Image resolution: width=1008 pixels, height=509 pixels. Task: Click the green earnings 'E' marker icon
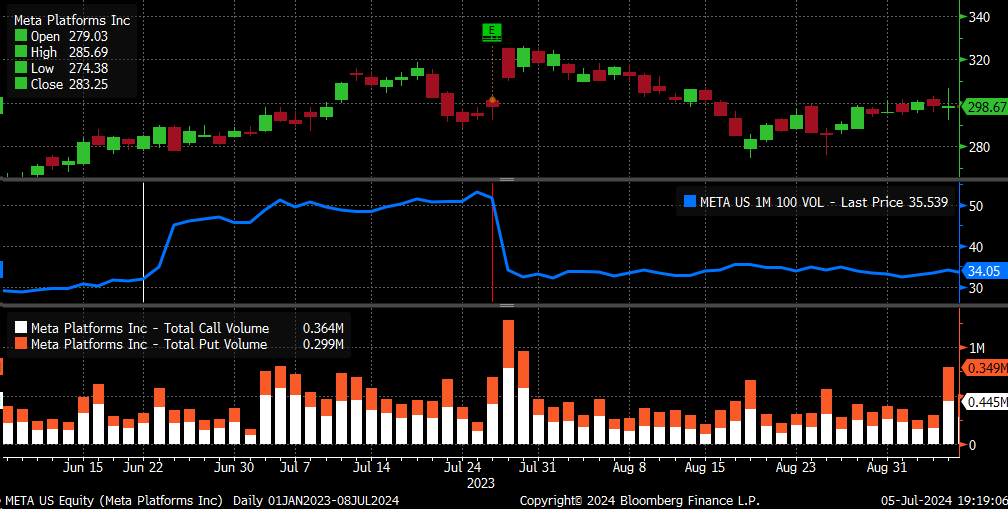492,32
